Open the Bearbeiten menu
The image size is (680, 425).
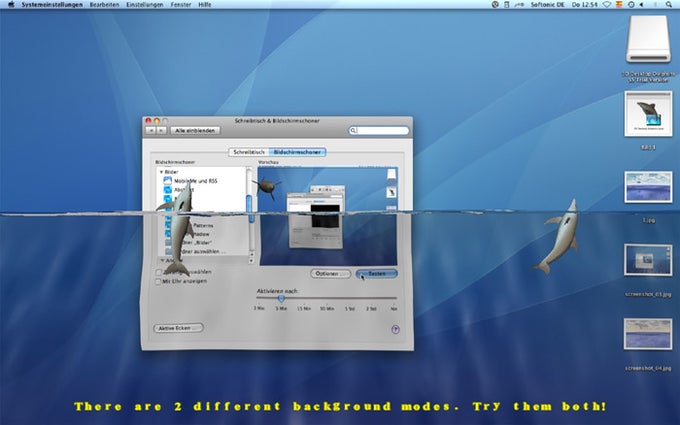click(x=104, y=5)
